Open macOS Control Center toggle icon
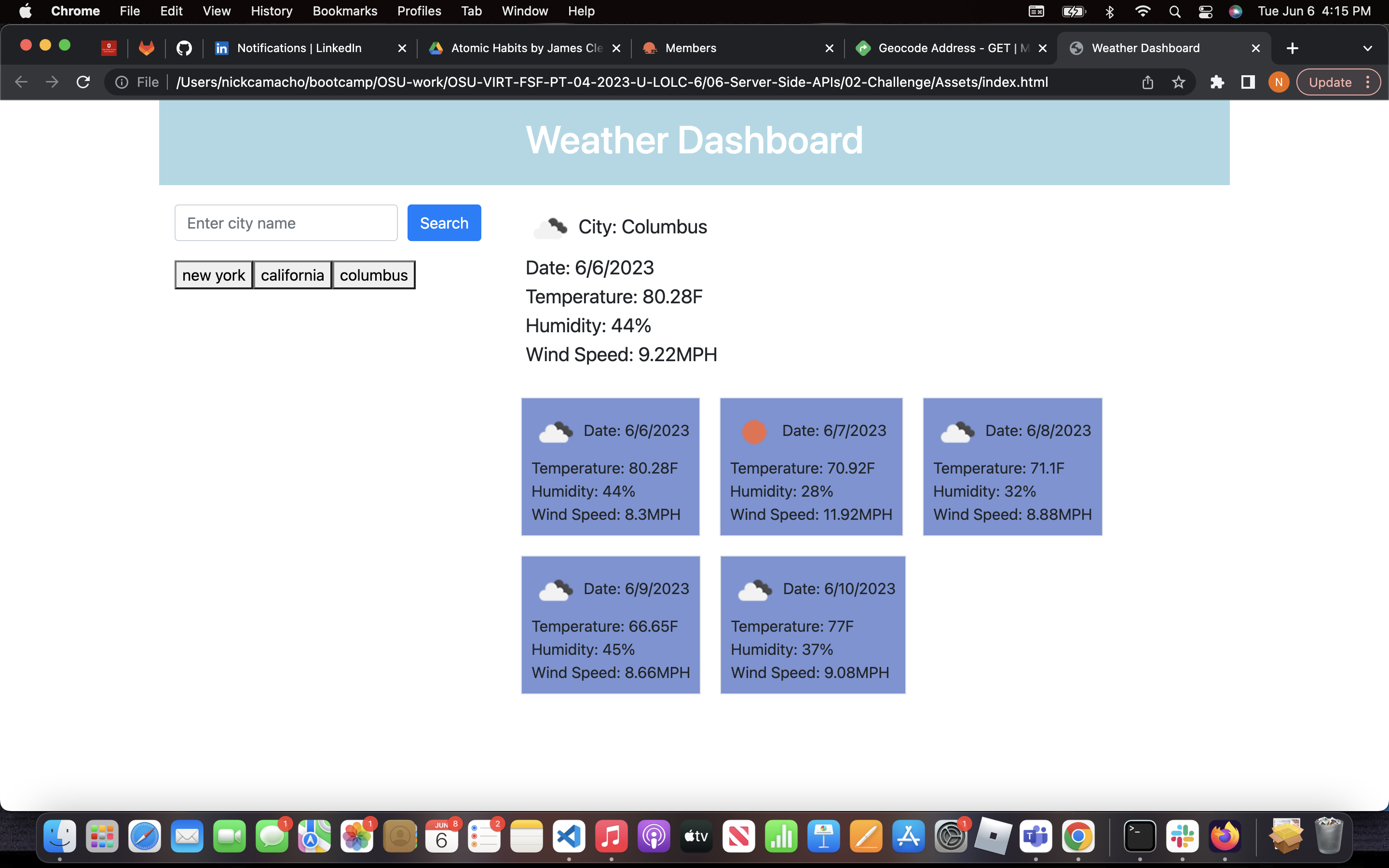This screenshot has height=868, width=1389. tap(1205, 12)
